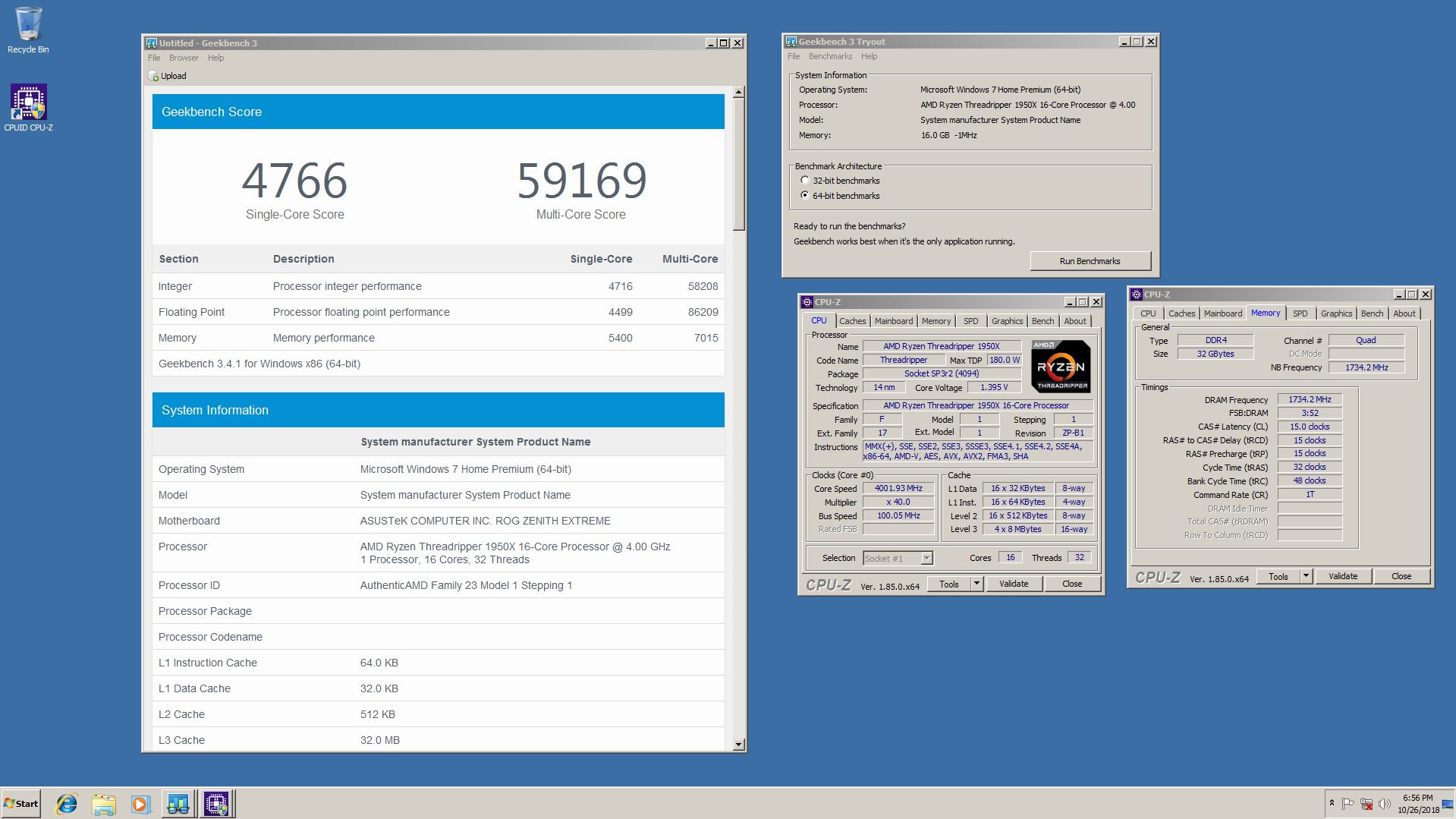Viewport: 1456px width, 819px height.
Task: Open File menu in Geekbench 3 Tryout
Action: [794, 56]
